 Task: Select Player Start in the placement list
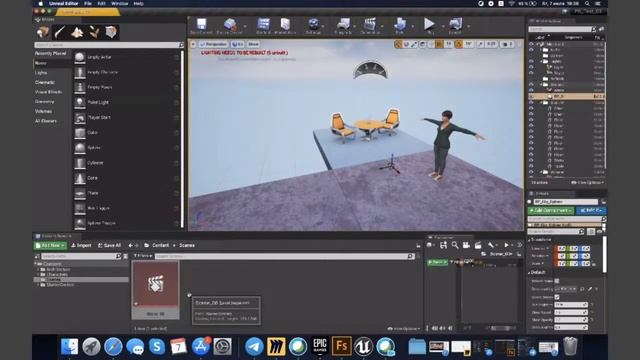click(127, 118)
